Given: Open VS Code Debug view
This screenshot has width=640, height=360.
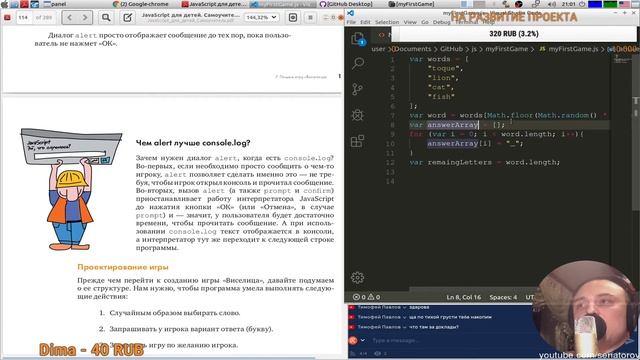Looking at the screenshot, I should (x=358, y=115).
